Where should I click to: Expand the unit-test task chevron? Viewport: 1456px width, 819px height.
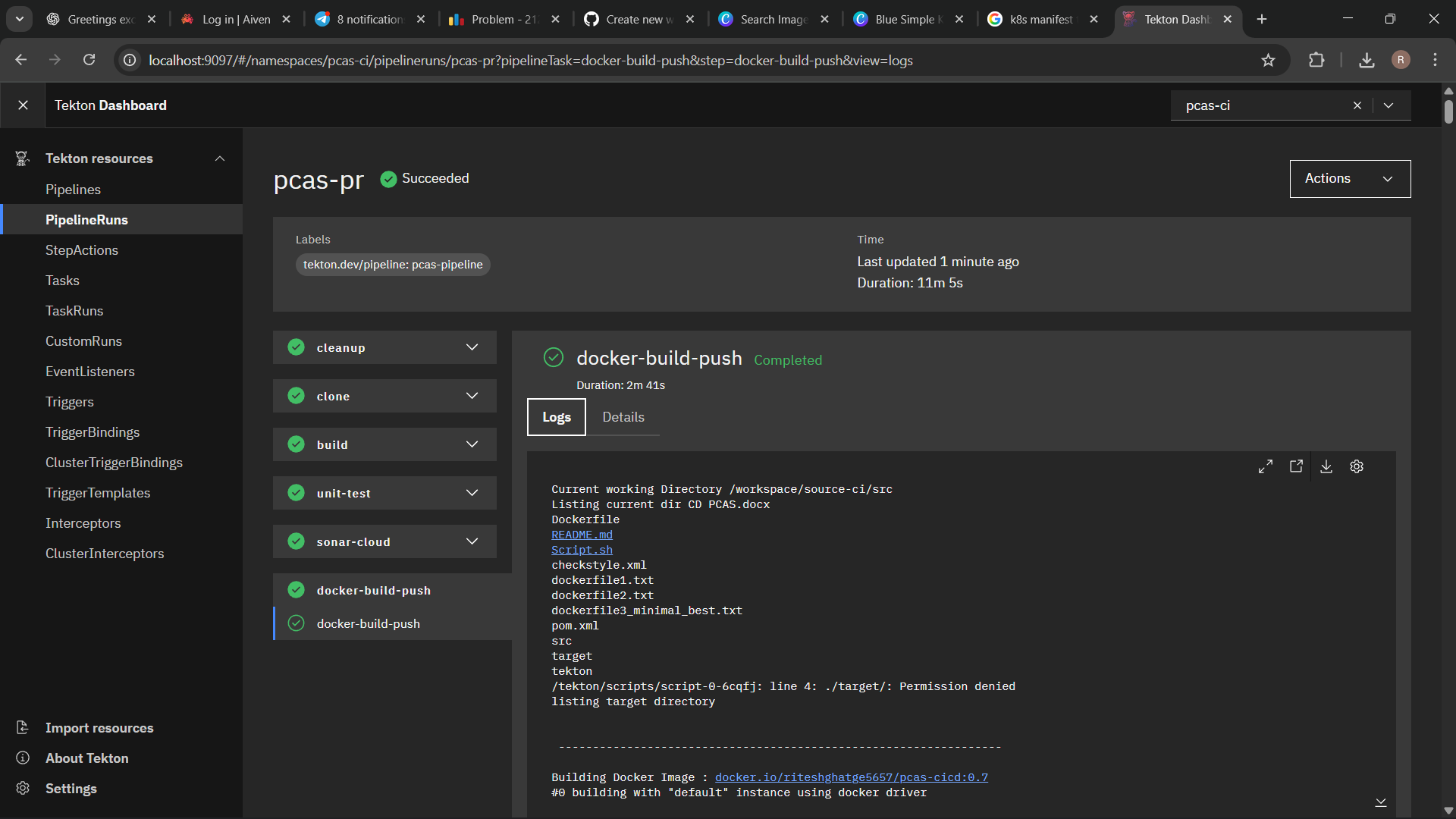[472, 493]
